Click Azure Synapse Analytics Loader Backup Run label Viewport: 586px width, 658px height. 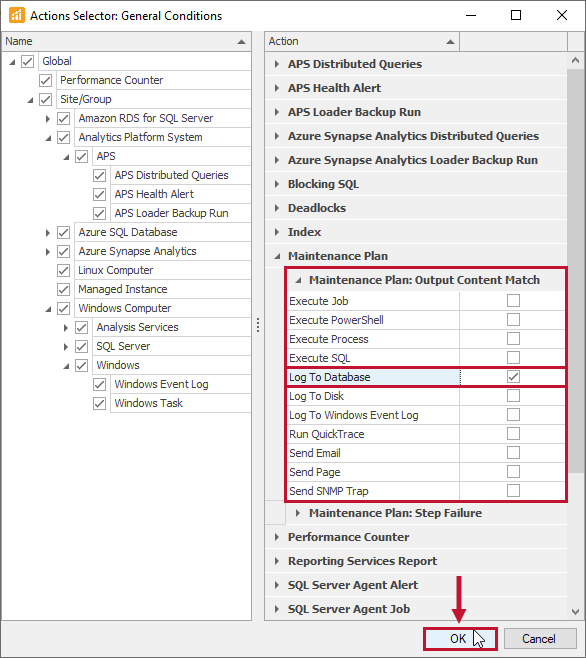tap(413, 160)
